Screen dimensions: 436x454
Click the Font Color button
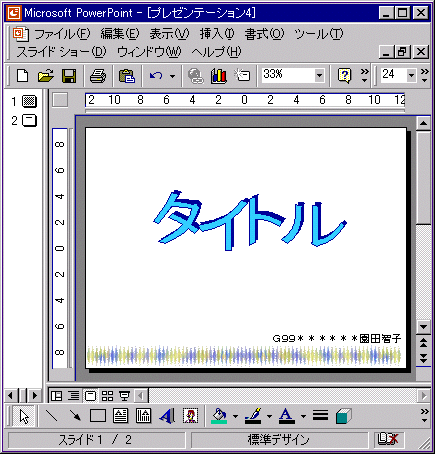pos(286,416)
